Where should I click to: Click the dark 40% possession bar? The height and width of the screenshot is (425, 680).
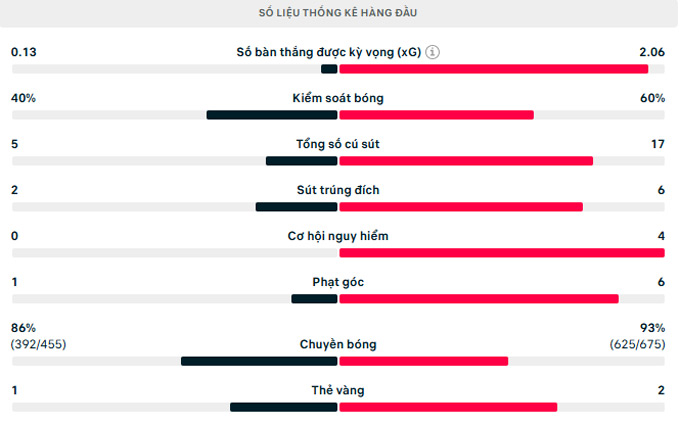coord(272,115)
